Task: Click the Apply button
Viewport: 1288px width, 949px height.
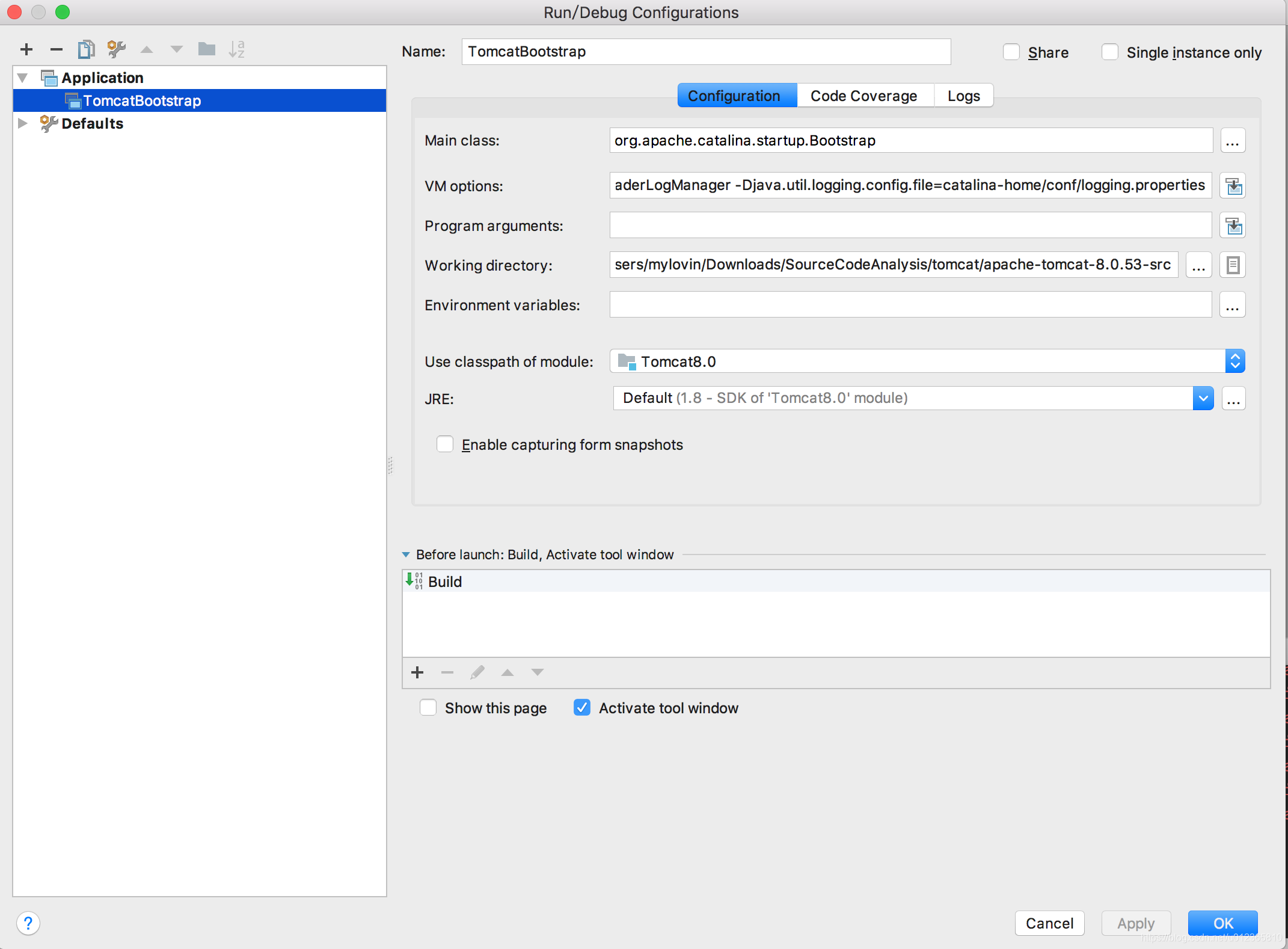Action: coord(1136,923)
